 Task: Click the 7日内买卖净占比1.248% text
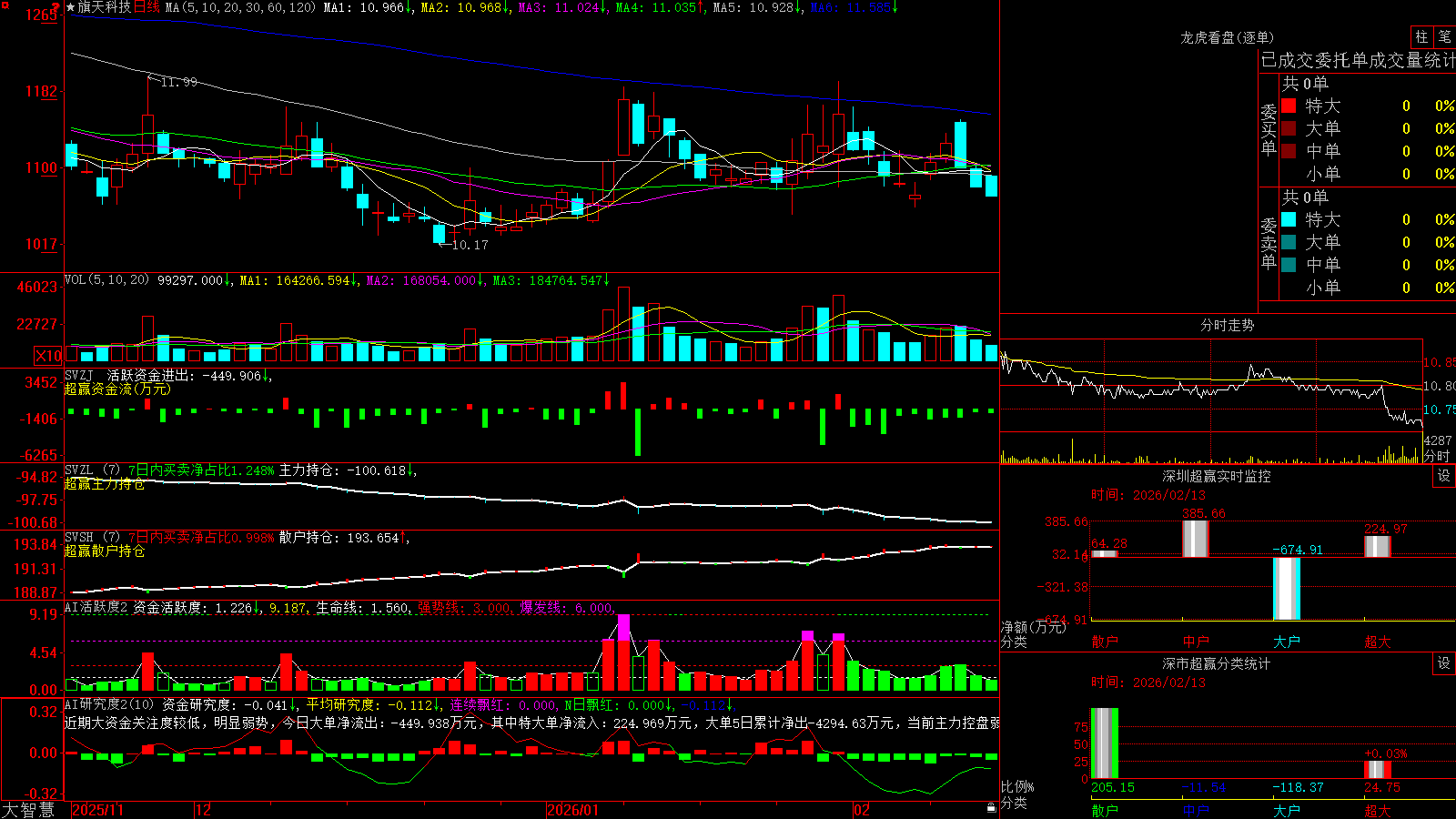pyautogui.click(x=201, y=470)
